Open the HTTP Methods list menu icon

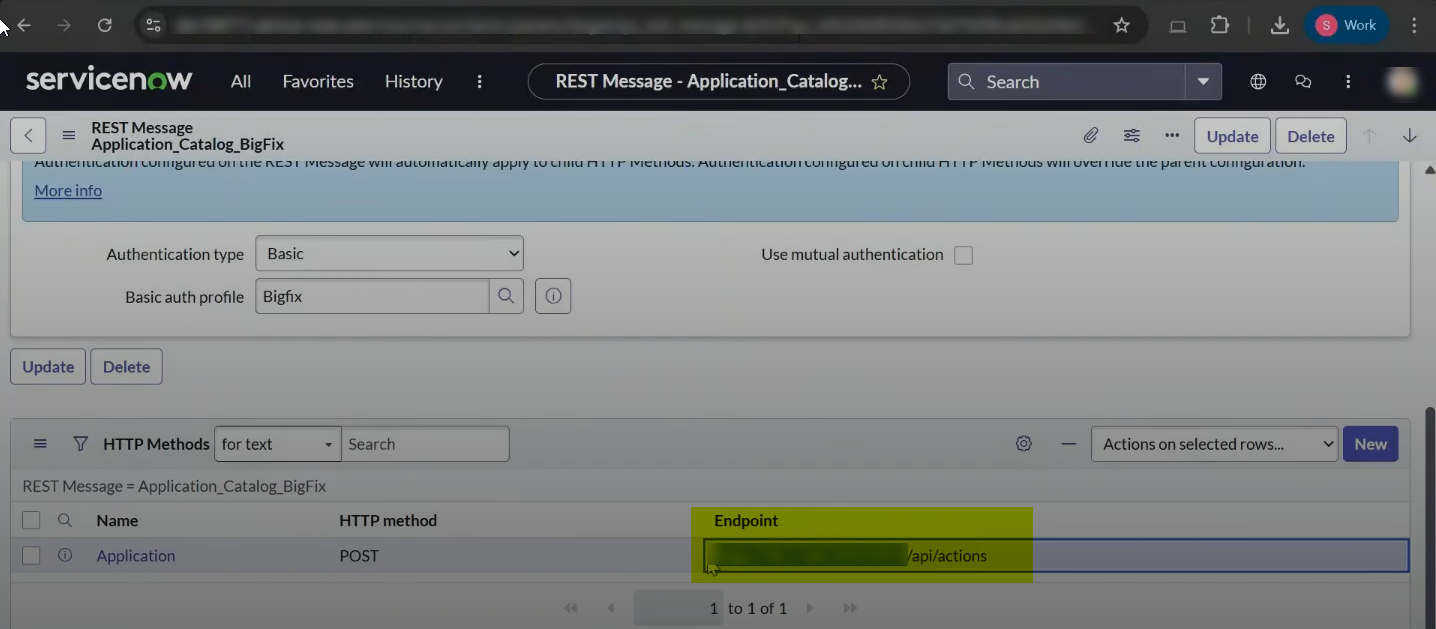coord(40,444)
